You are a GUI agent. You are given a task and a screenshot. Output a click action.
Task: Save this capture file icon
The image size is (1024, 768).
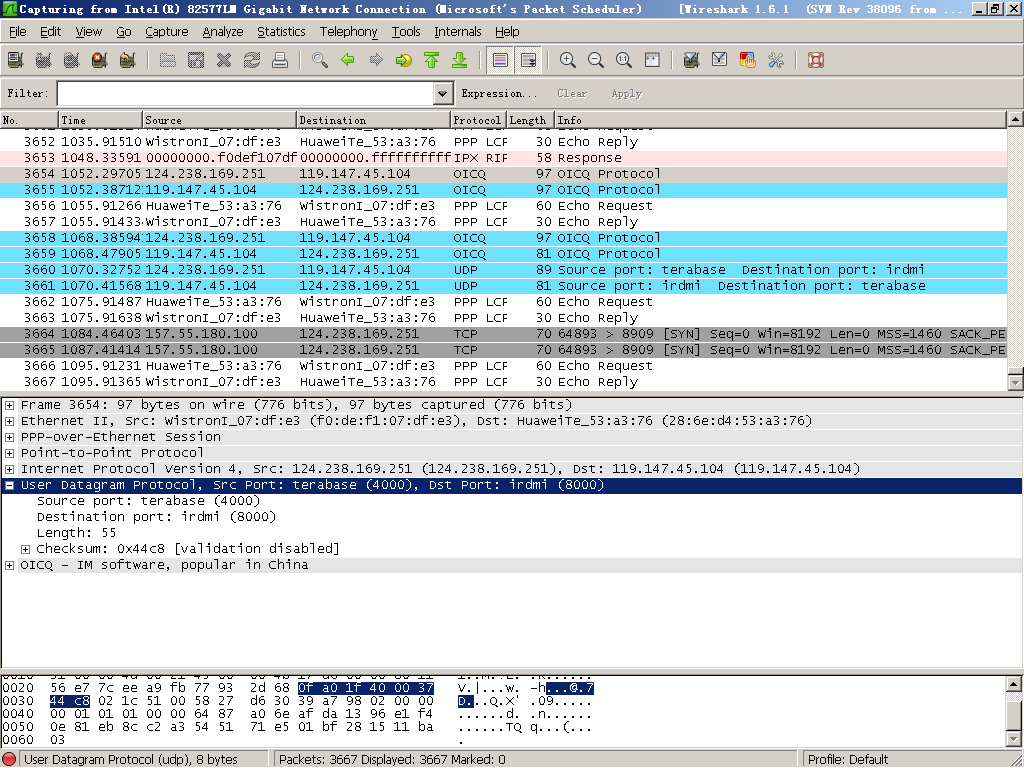(x=196, y=60)
